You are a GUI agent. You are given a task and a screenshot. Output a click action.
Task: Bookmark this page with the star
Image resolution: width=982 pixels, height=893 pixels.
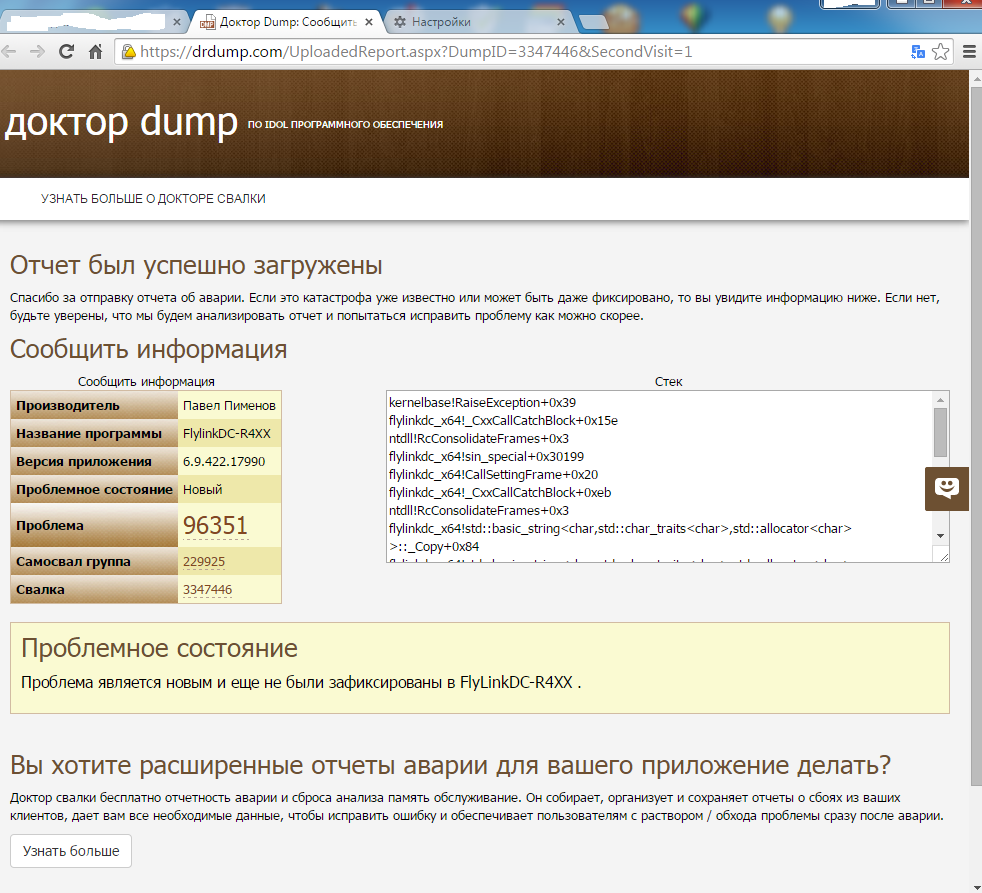point(940,52)
